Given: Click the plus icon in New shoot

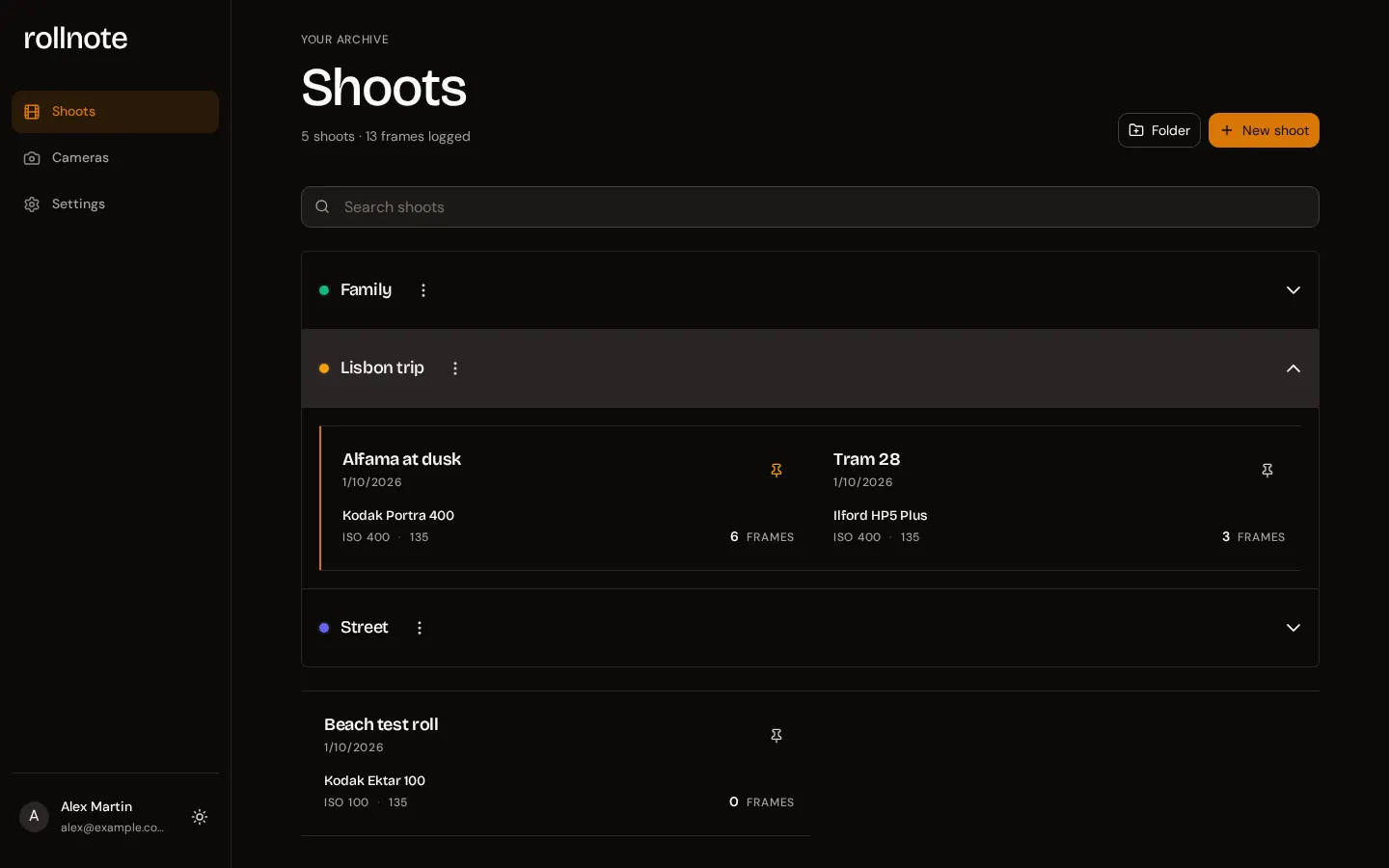Looking at the screenshot, I should pos(1227,130).
